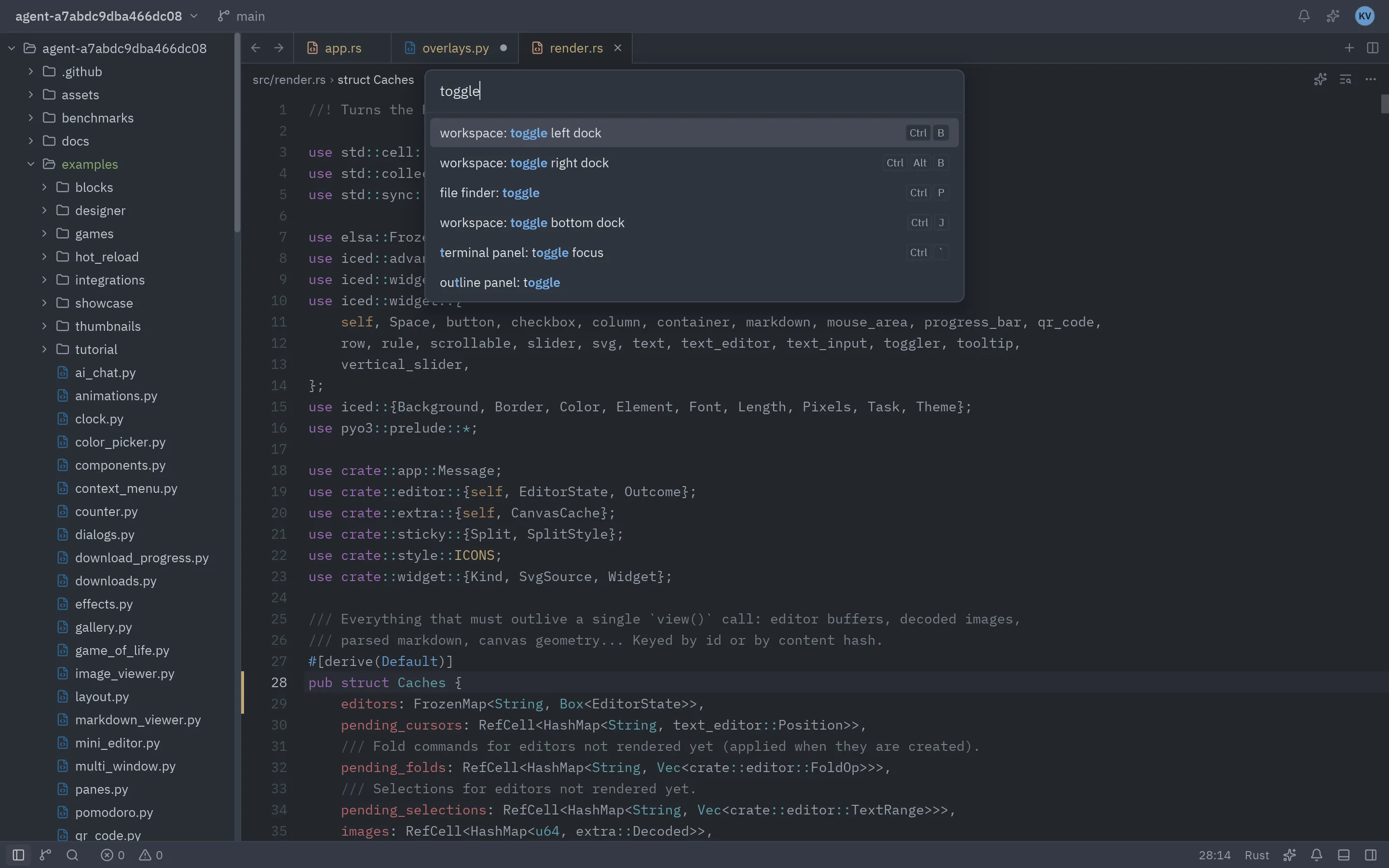Open notifications bell in title bar
Screen dimensions: 1389x868
point(1304,16)
